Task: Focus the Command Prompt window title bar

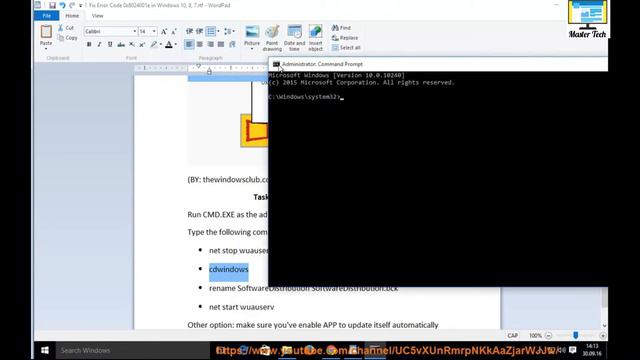Action: 438,64
